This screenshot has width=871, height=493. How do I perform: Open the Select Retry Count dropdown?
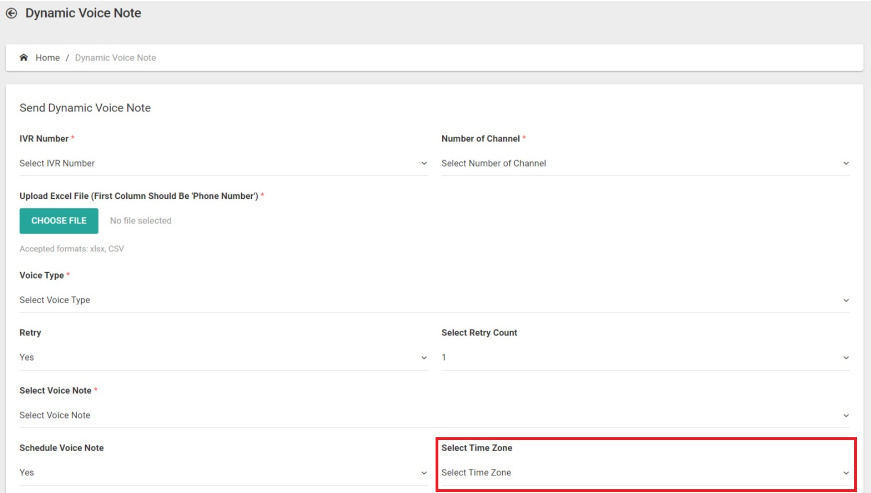[x=645, y=358]
